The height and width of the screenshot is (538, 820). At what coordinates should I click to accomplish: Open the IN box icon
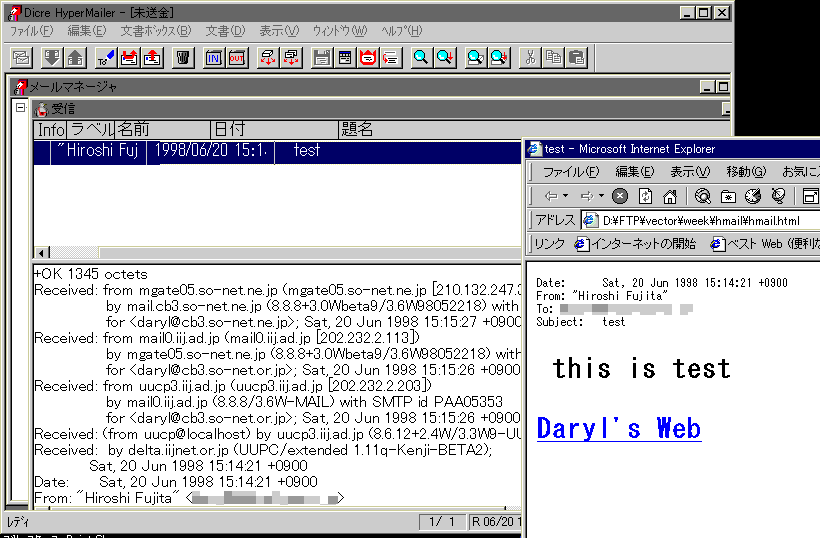point(213,58)
